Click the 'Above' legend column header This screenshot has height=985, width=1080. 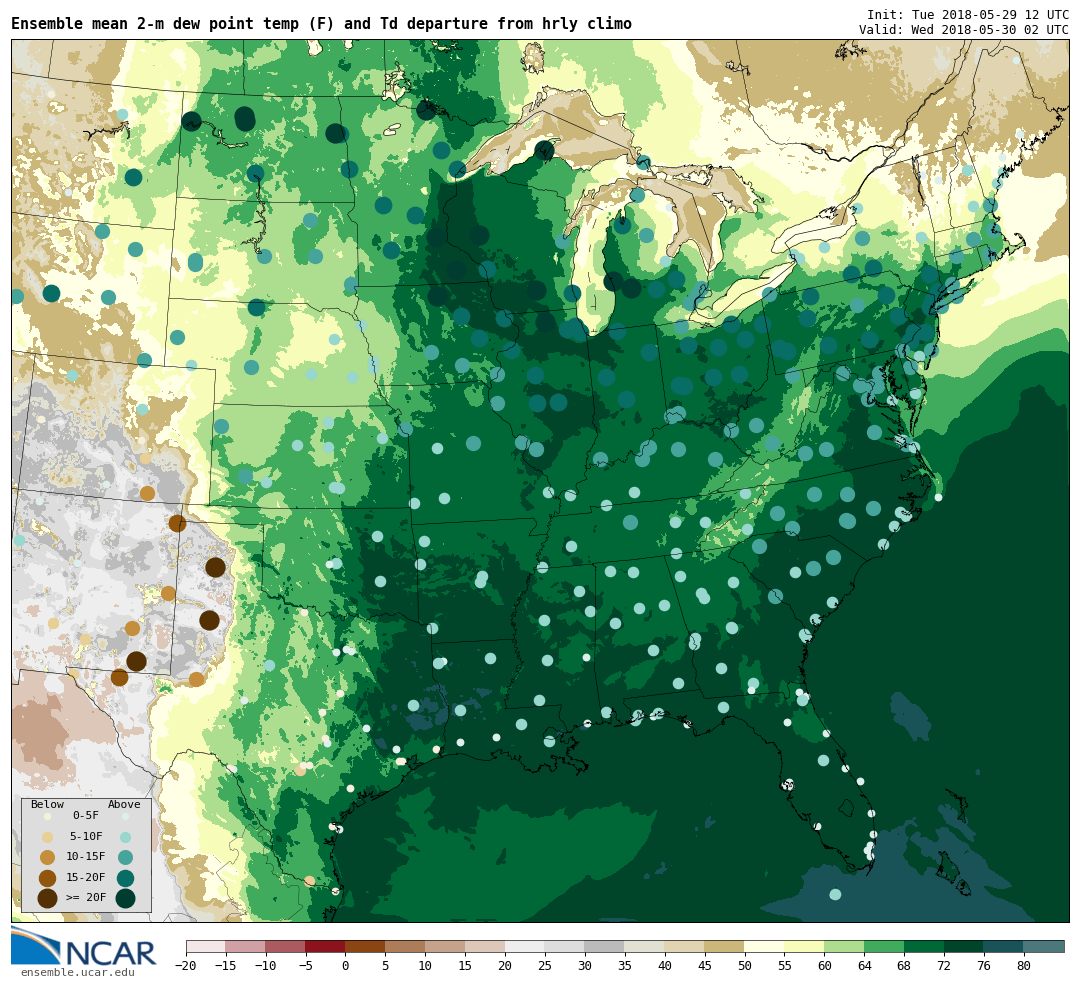click(x=124, y=804)
